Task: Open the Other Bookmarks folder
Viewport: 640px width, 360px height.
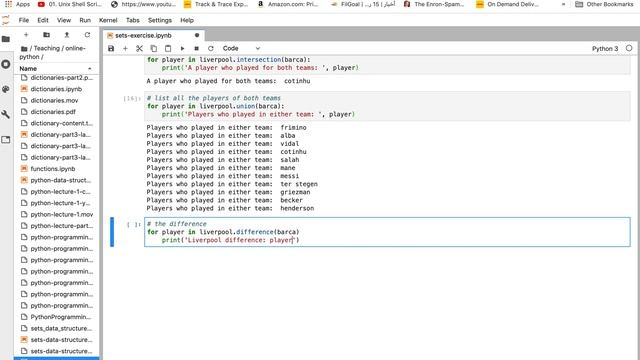Action: pos(604,4)
